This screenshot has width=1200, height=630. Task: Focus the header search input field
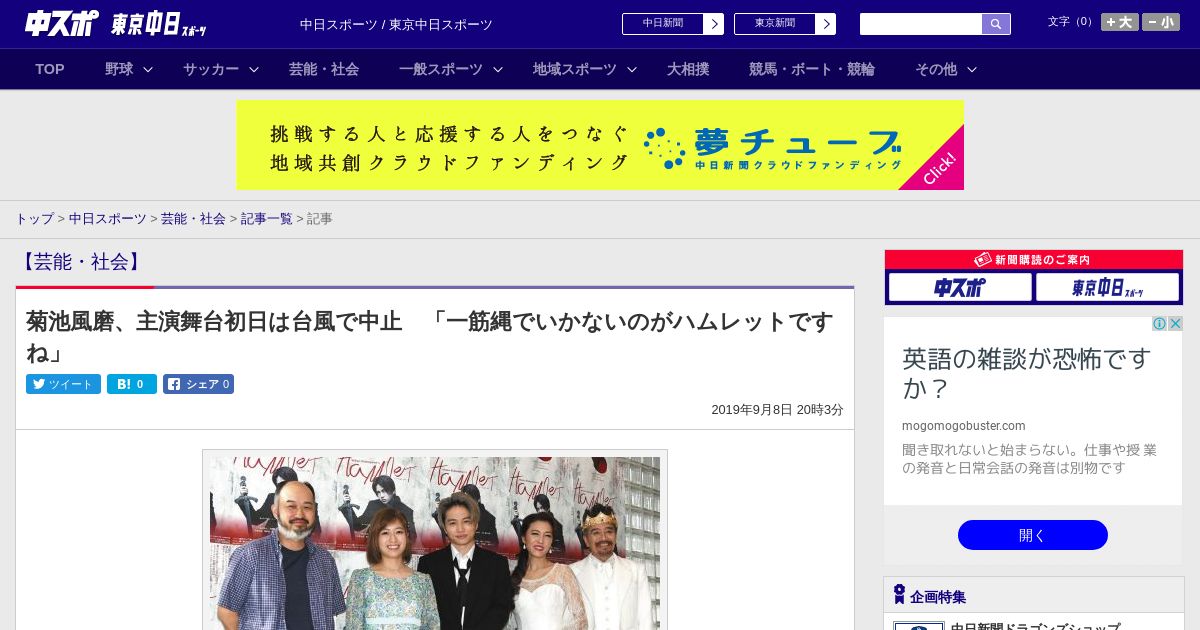tap(921, 24)
